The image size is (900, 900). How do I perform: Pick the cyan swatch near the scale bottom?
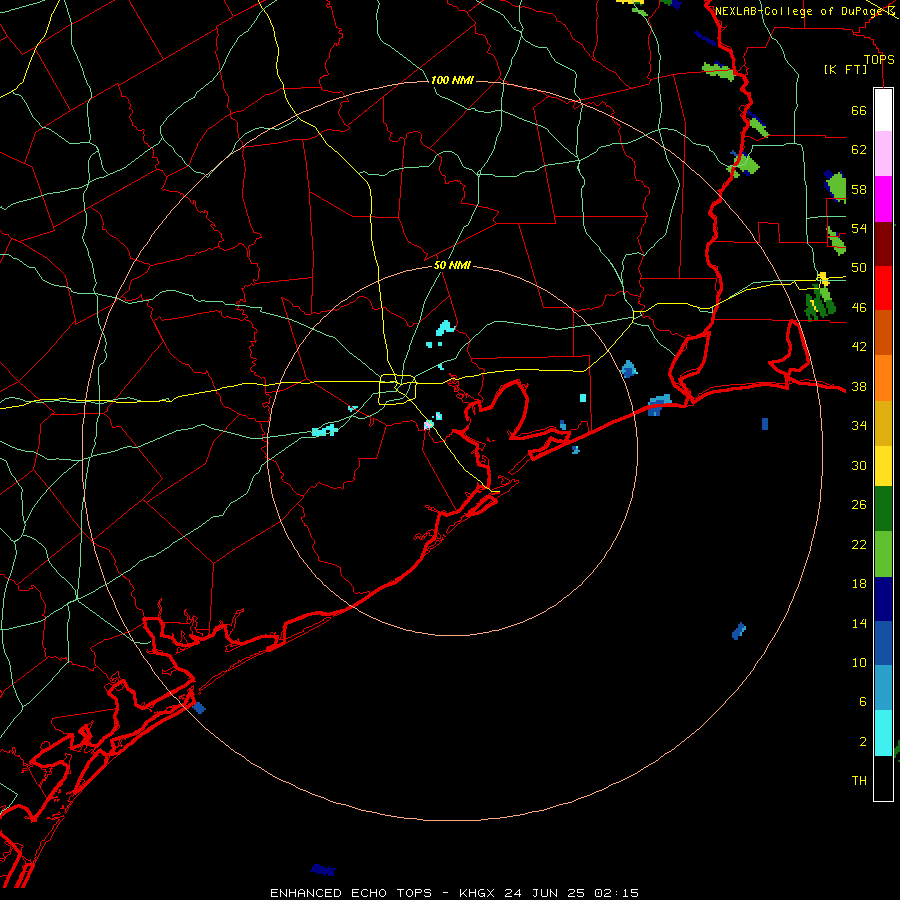(883, 733)
